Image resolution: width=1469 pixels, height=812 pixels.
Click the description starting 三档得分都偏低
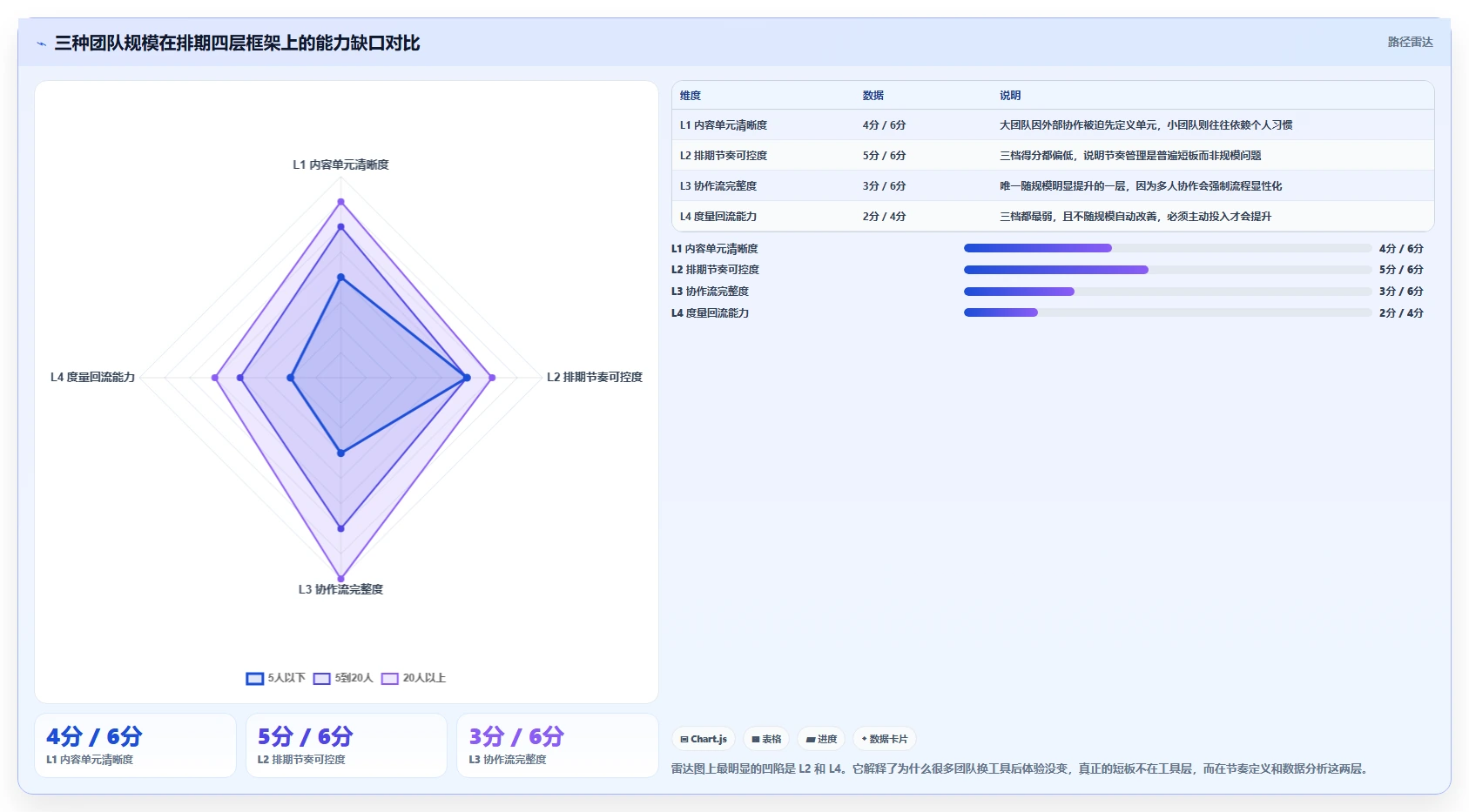click(1130, 156)
